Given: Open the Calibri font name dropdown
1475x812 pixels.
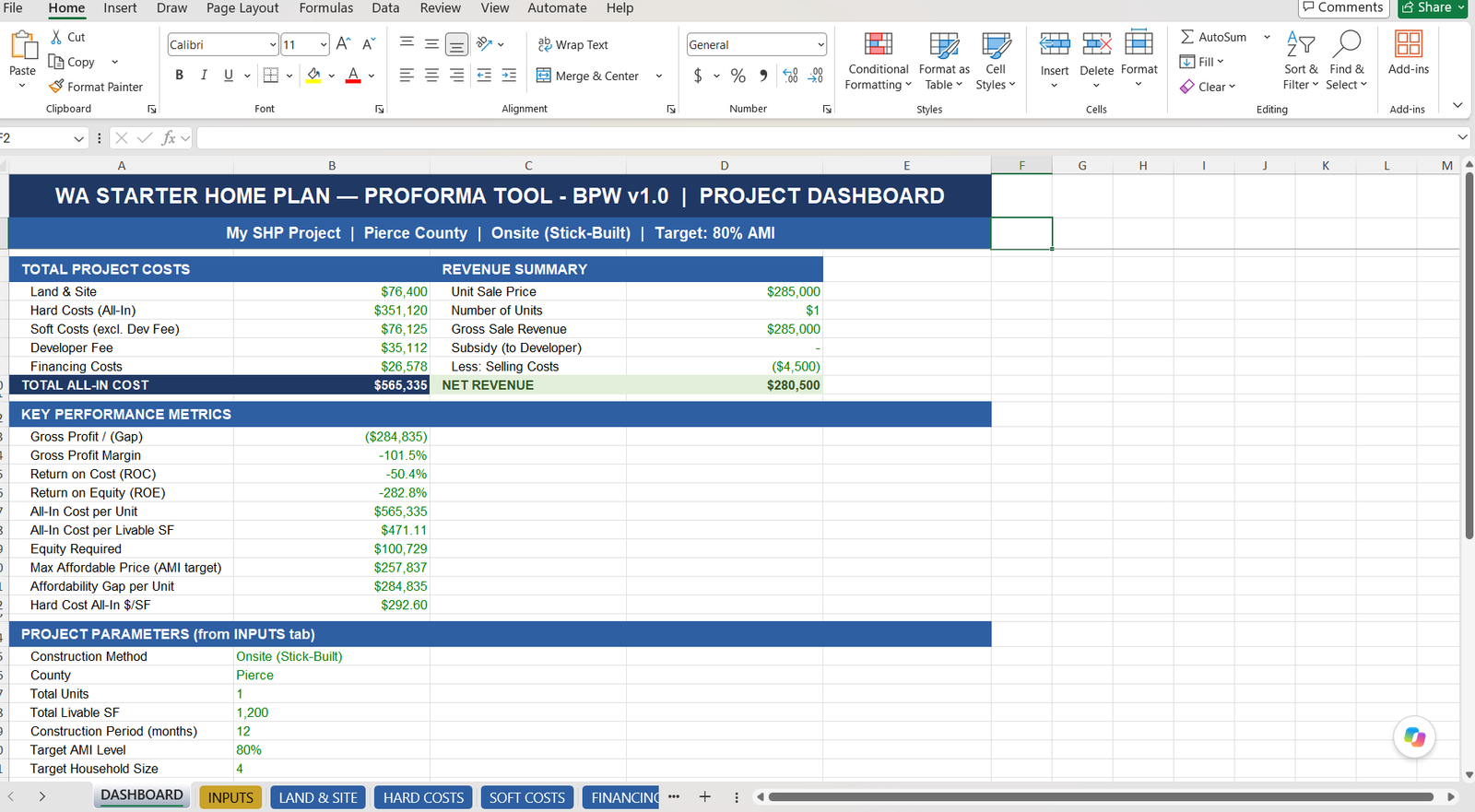Looking at the screenshot, I should point(273,44).
